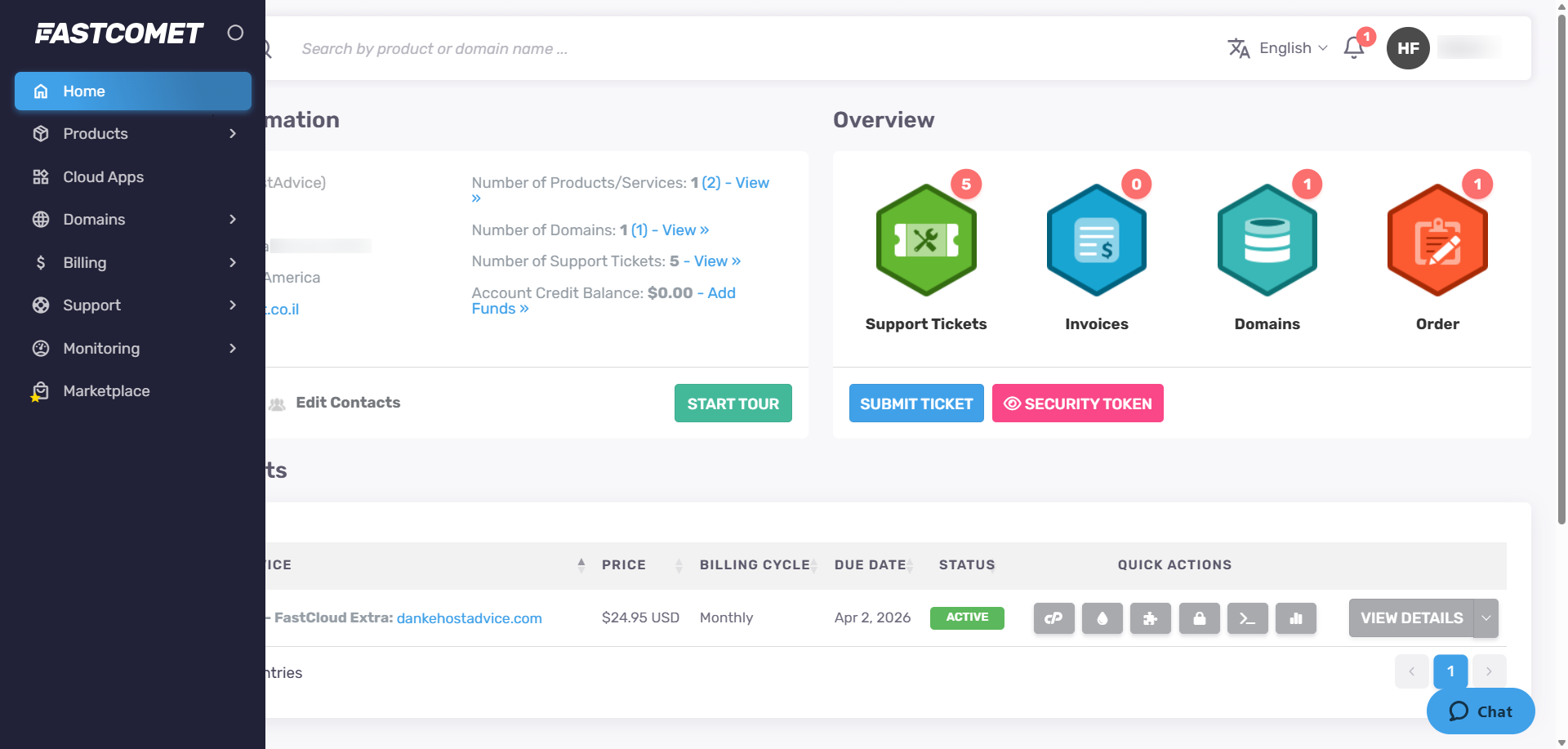Open the Domains sidebar menu
This screenshot has width=1568, height=749.
click(133, 220)
